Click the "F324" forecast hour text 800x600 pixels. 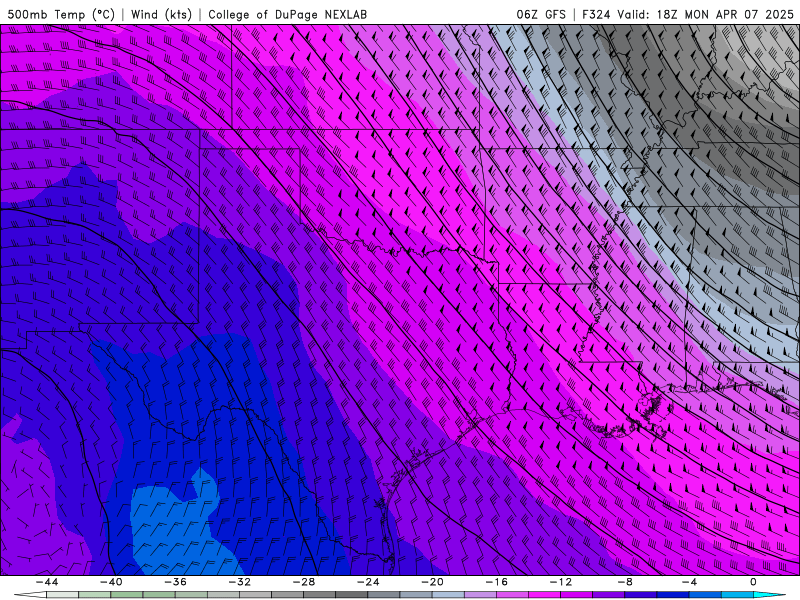[596, 14]
